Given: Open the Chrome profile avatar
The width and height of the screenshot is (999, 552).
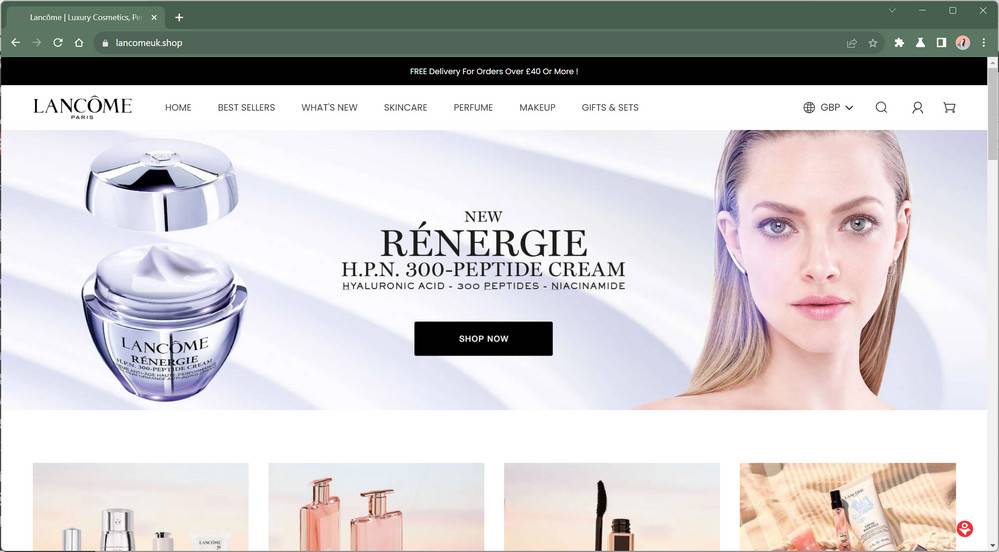Looking at the screenshot, I should pyautogui.click(x=963, y=43).
